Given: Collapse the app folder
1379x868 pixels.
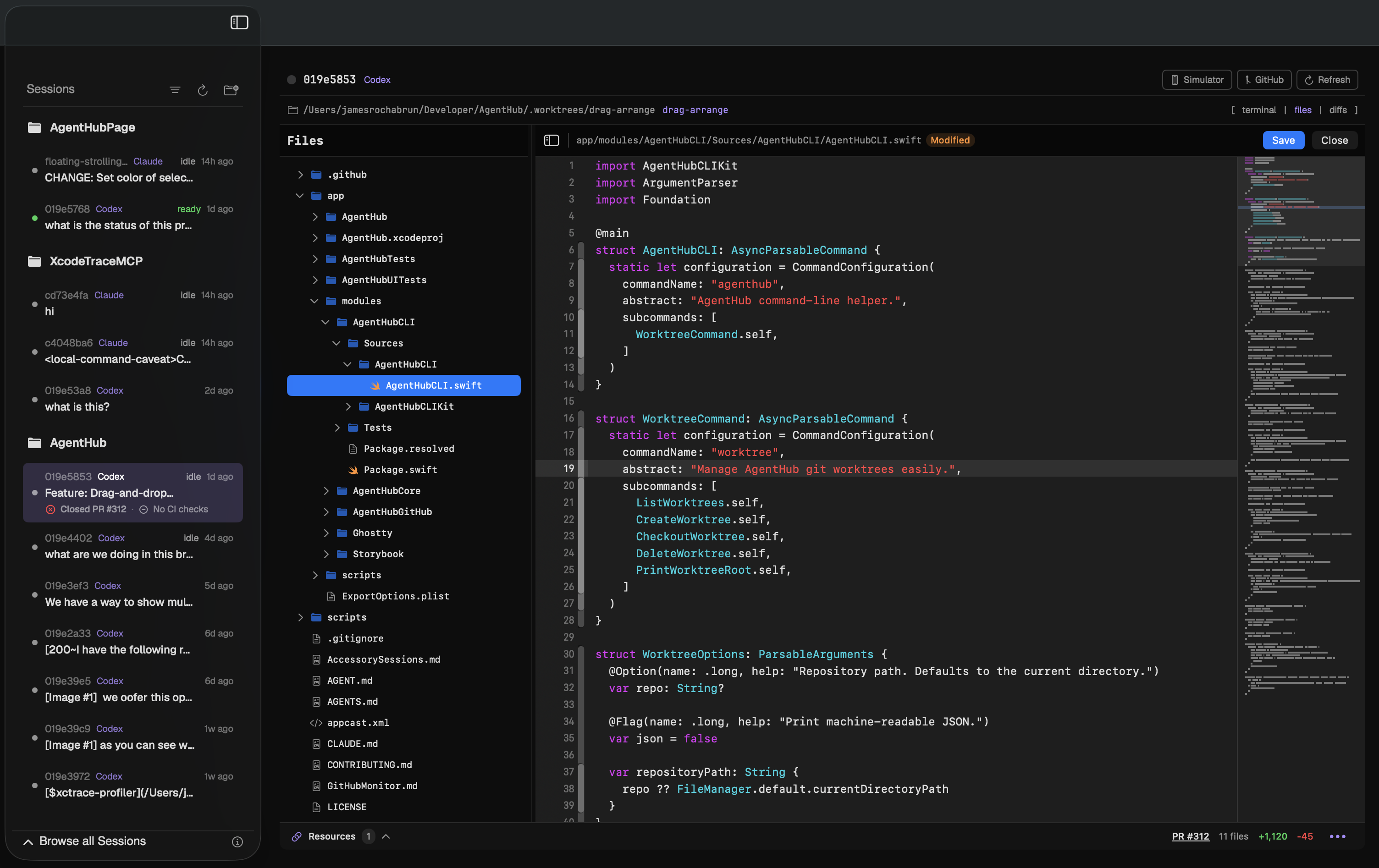Looking at the screenshot, I should pos(299,196).
